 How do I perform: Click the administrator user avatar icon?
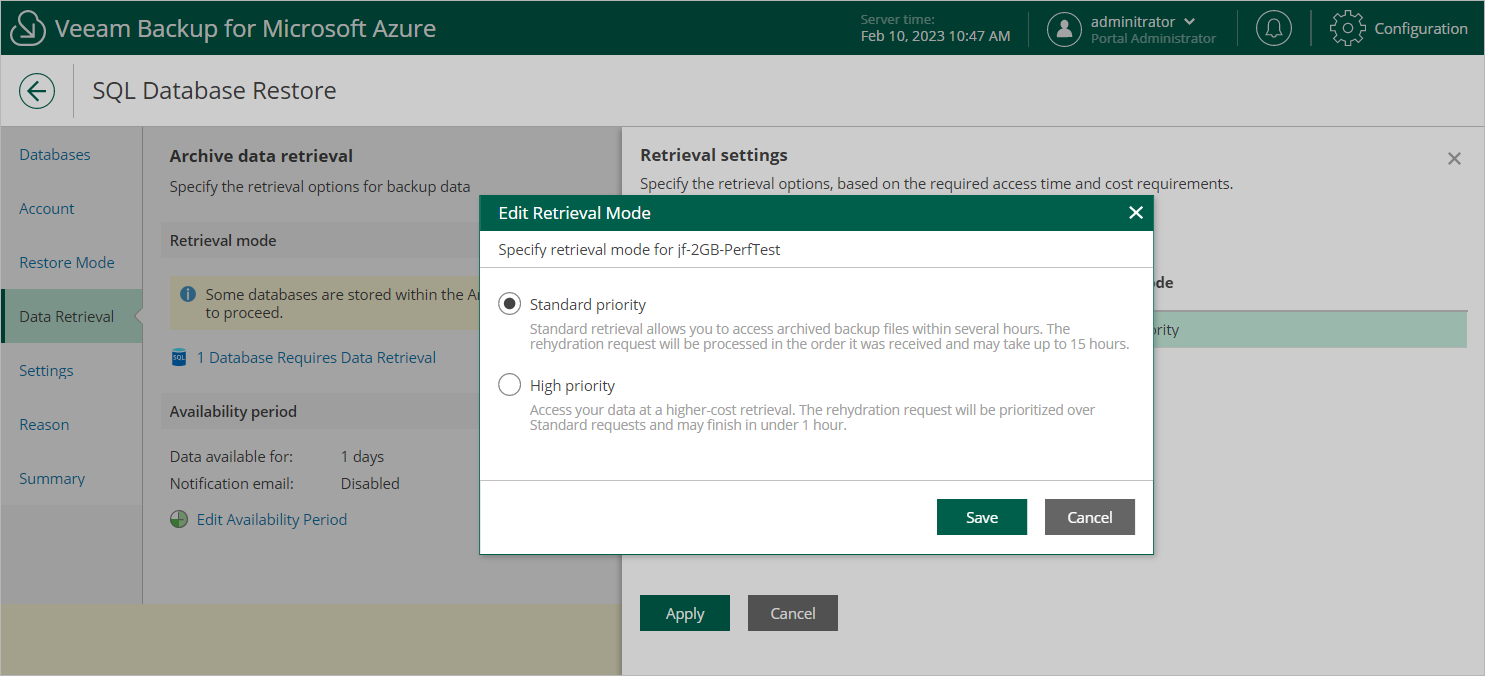tap(1064, 29)
